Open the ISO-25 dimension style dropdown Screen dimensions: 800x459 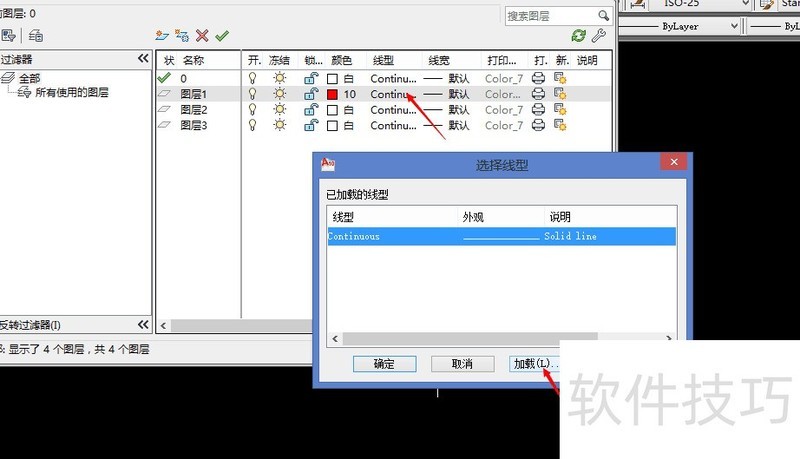pos(745,4)
